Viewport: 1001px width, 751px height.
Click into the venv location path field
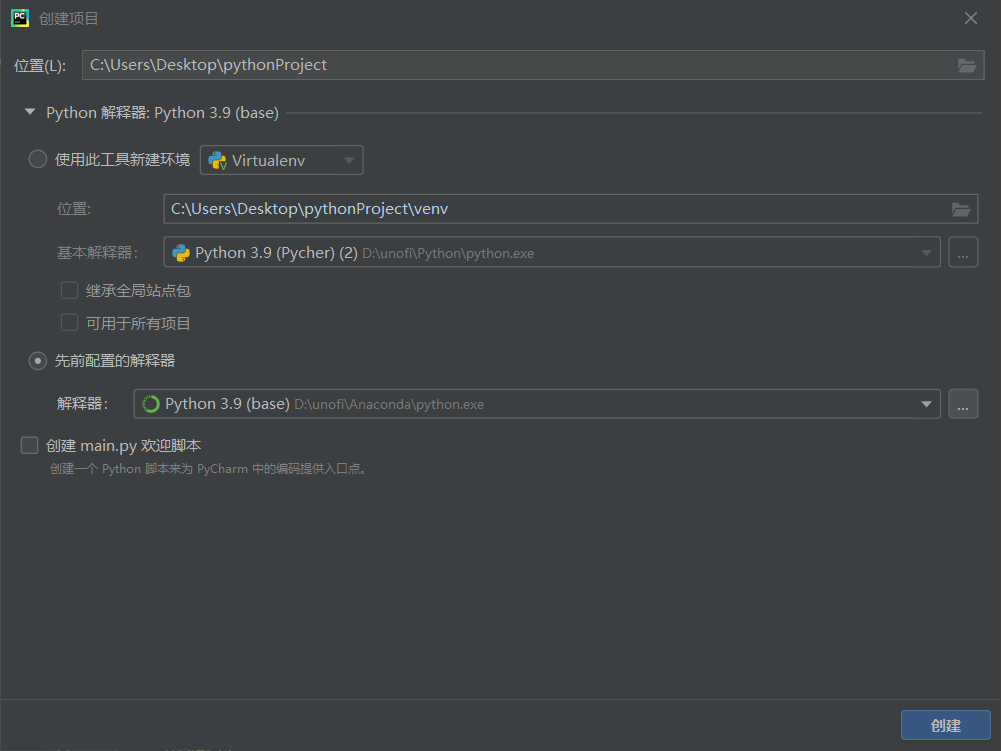570,209
